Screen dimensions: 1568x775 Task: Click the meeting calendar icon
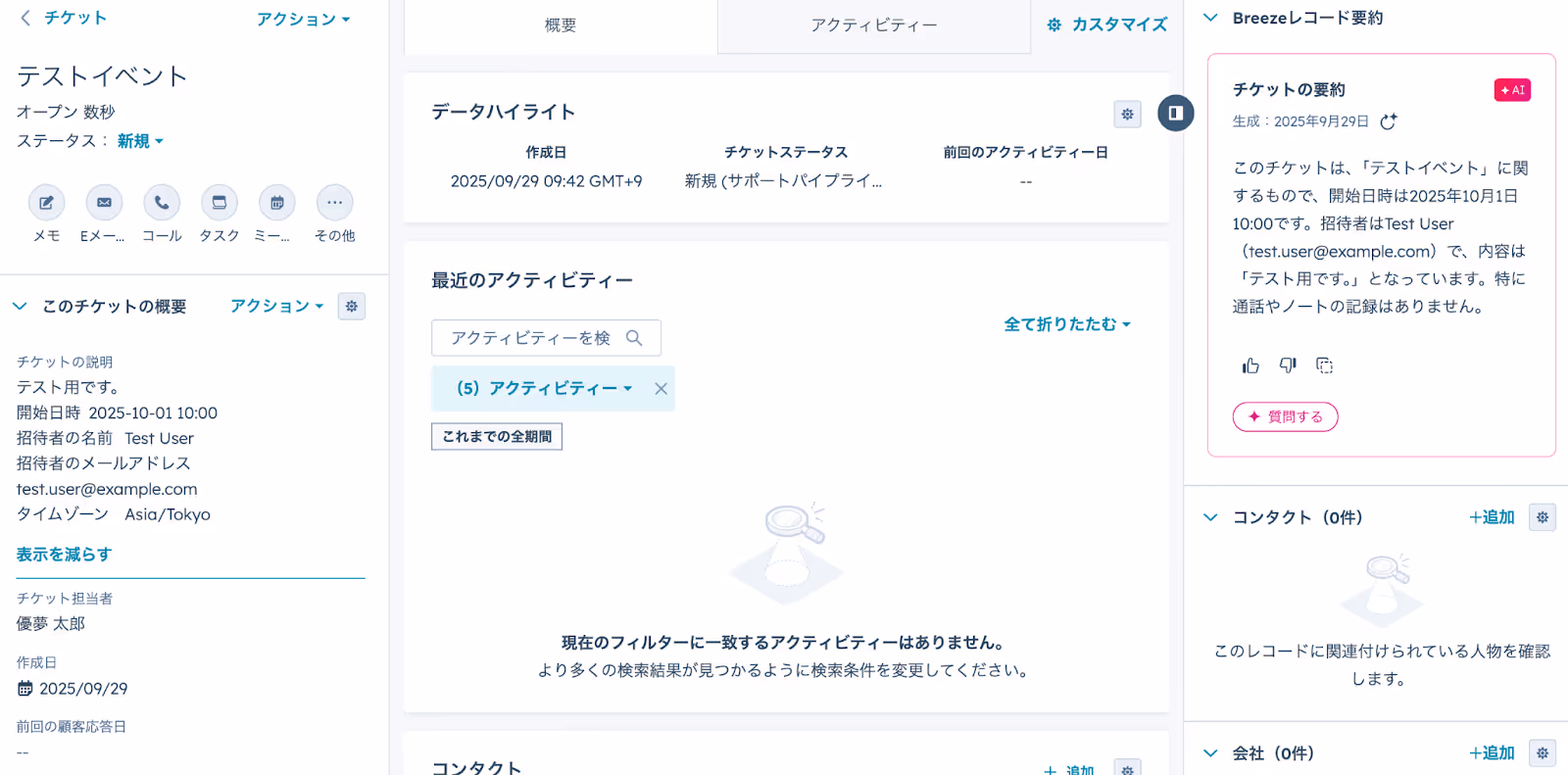coord(277,203)
